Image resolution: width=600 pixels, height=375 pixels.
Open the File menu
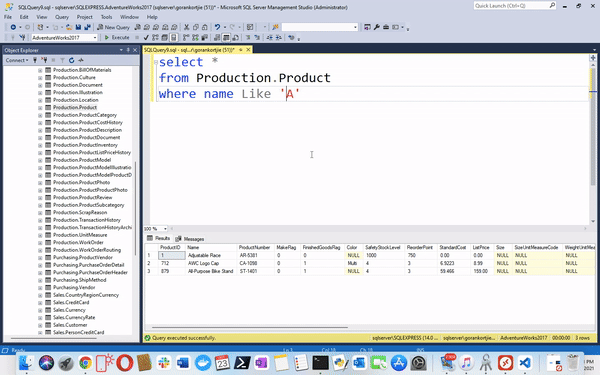point(8,17)
